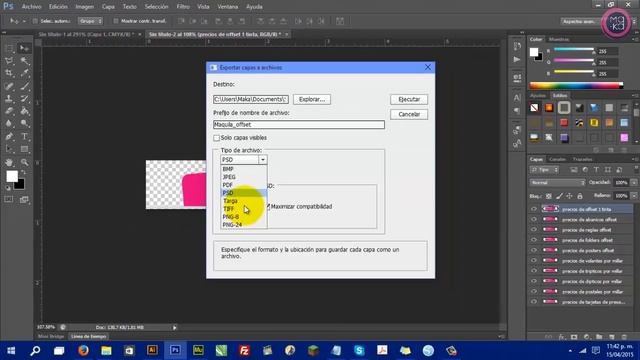Click the Explorar... button
The width and height of the screenshot is (640, 360).
tap(312, 99)
